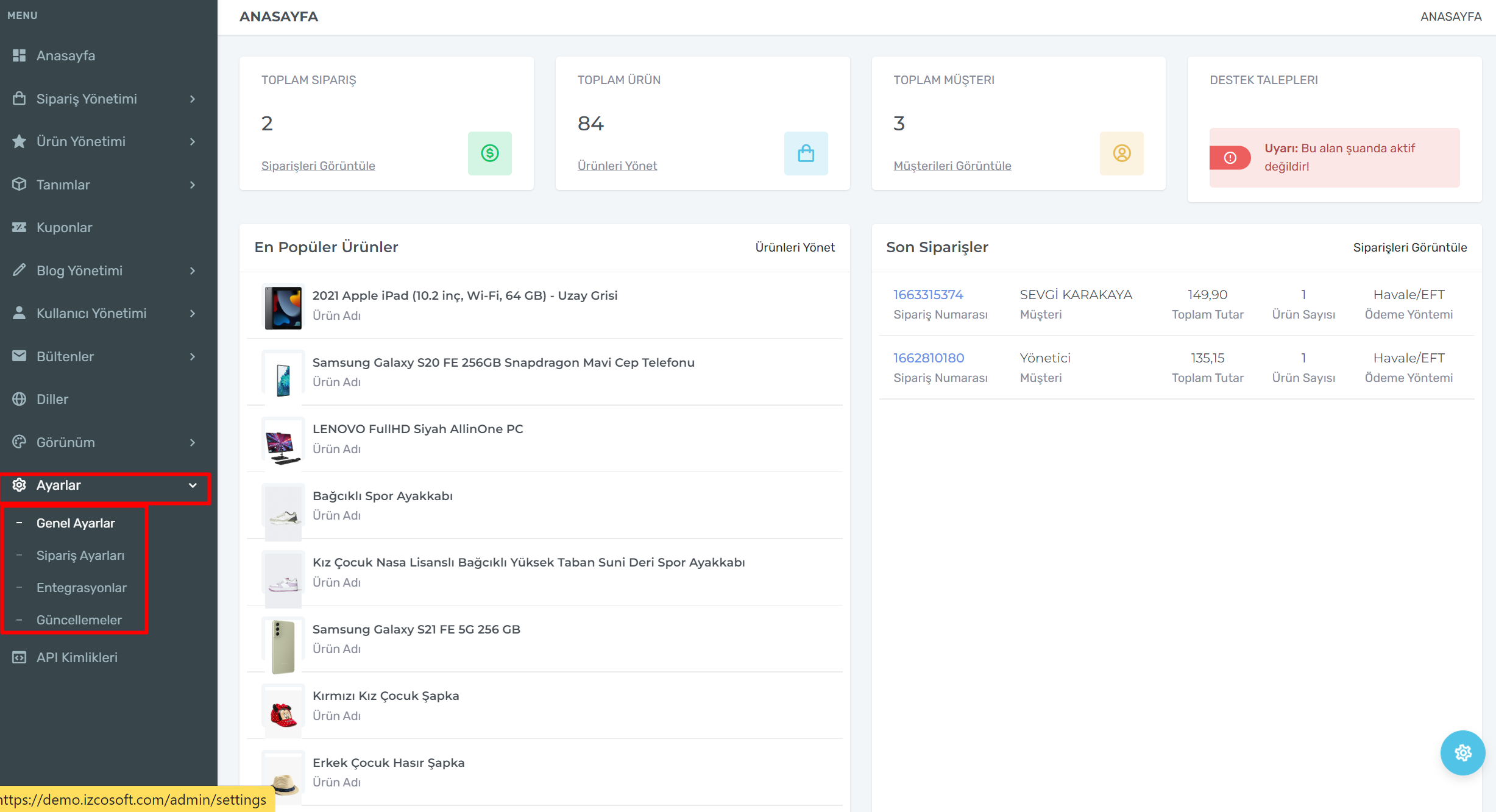Screen dimensions: 1496x812
Task: Click the API Kimlikleri code icon
Action: point(19,657)
